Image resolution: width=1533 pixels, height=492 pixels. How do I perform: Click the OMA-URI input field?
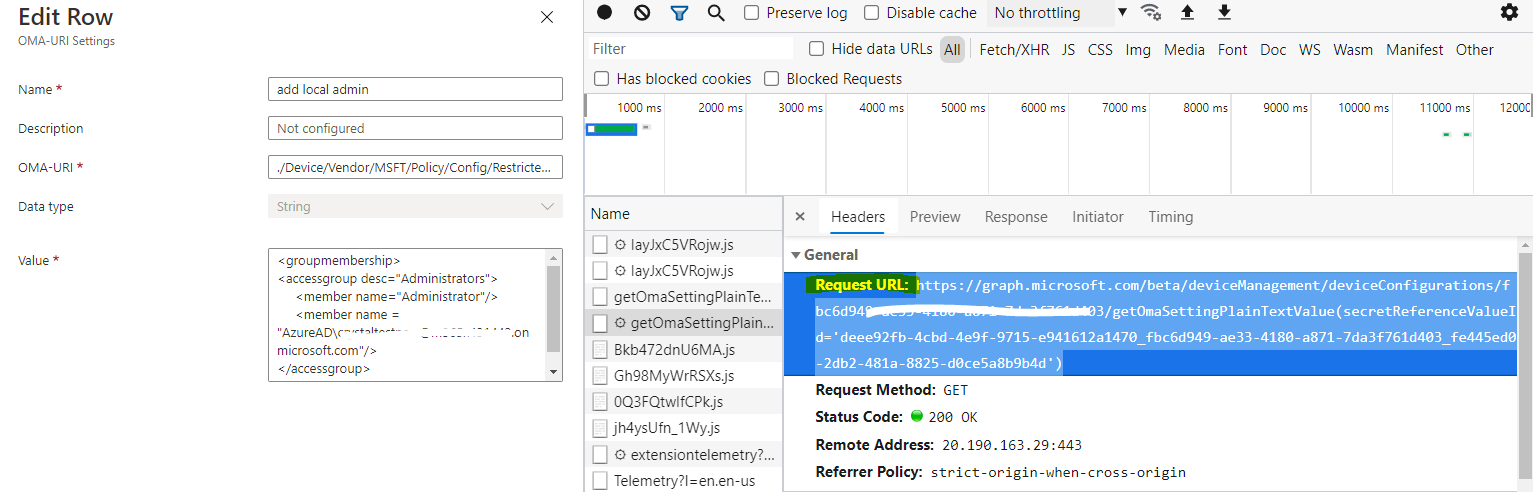415,167
